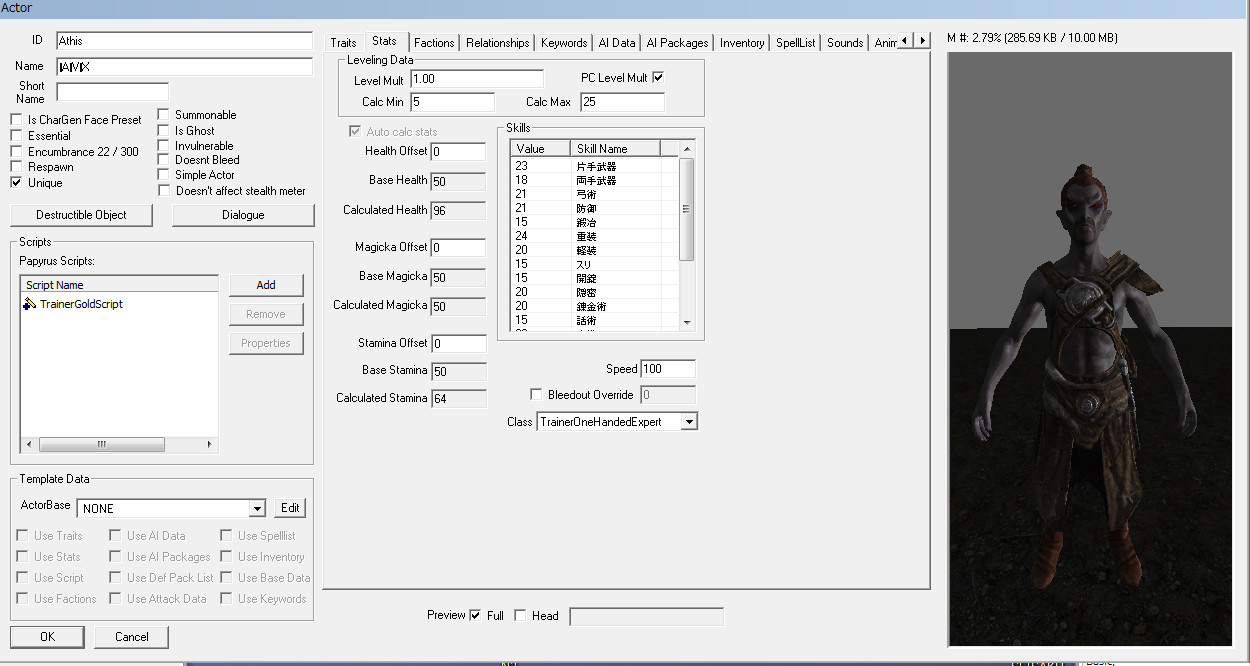Click the Destructible Object button

click(x=82, y=215)
